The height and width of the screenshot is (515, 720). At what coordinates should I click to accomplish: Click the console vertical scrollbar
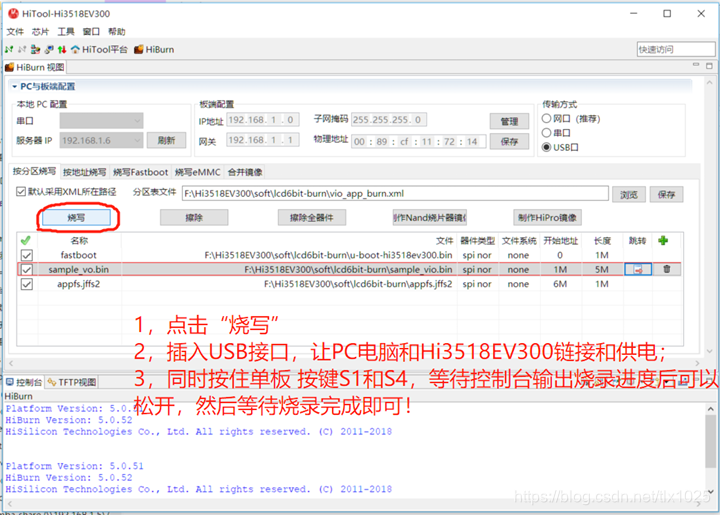pos(710,441)
